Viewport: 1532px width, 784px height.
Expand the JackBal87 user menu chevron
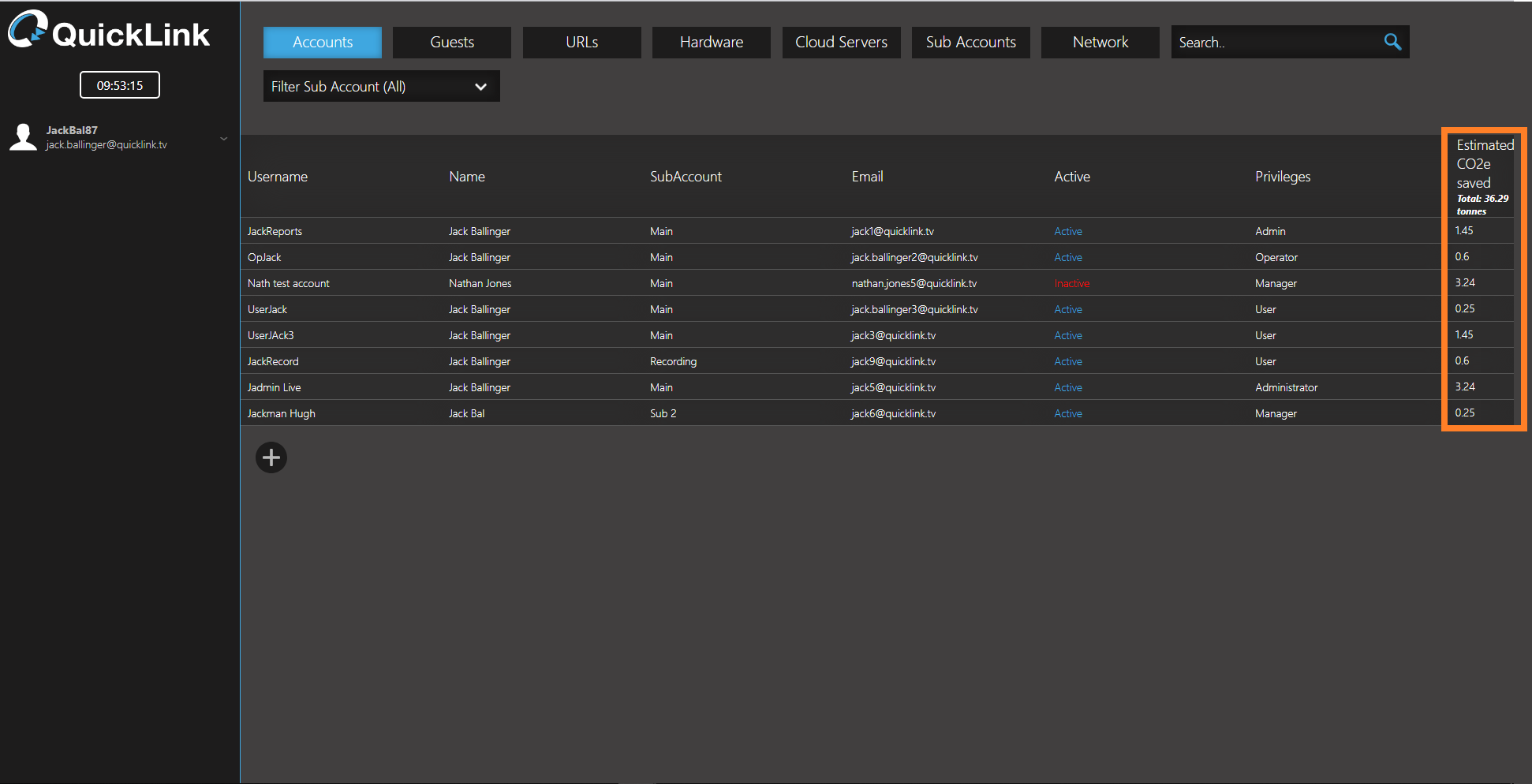pos(223,139)
